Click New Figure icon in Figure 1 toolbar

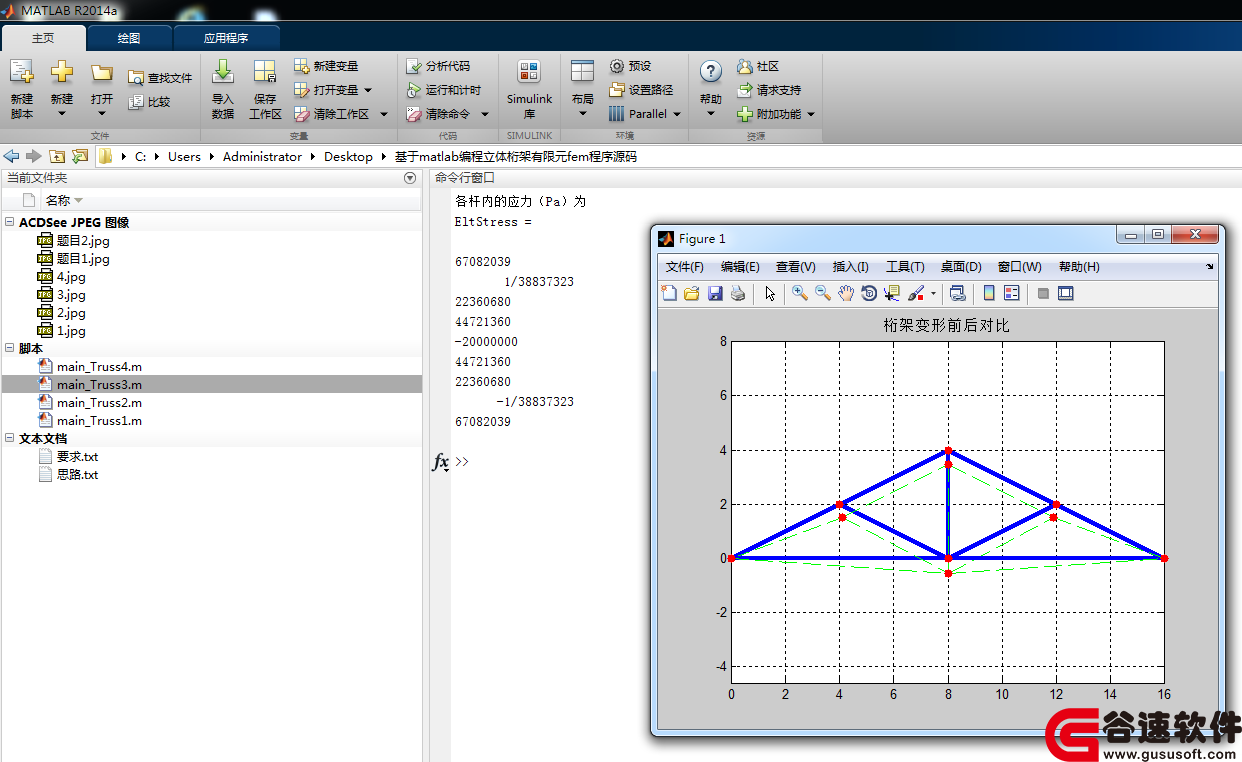(669, 293)
